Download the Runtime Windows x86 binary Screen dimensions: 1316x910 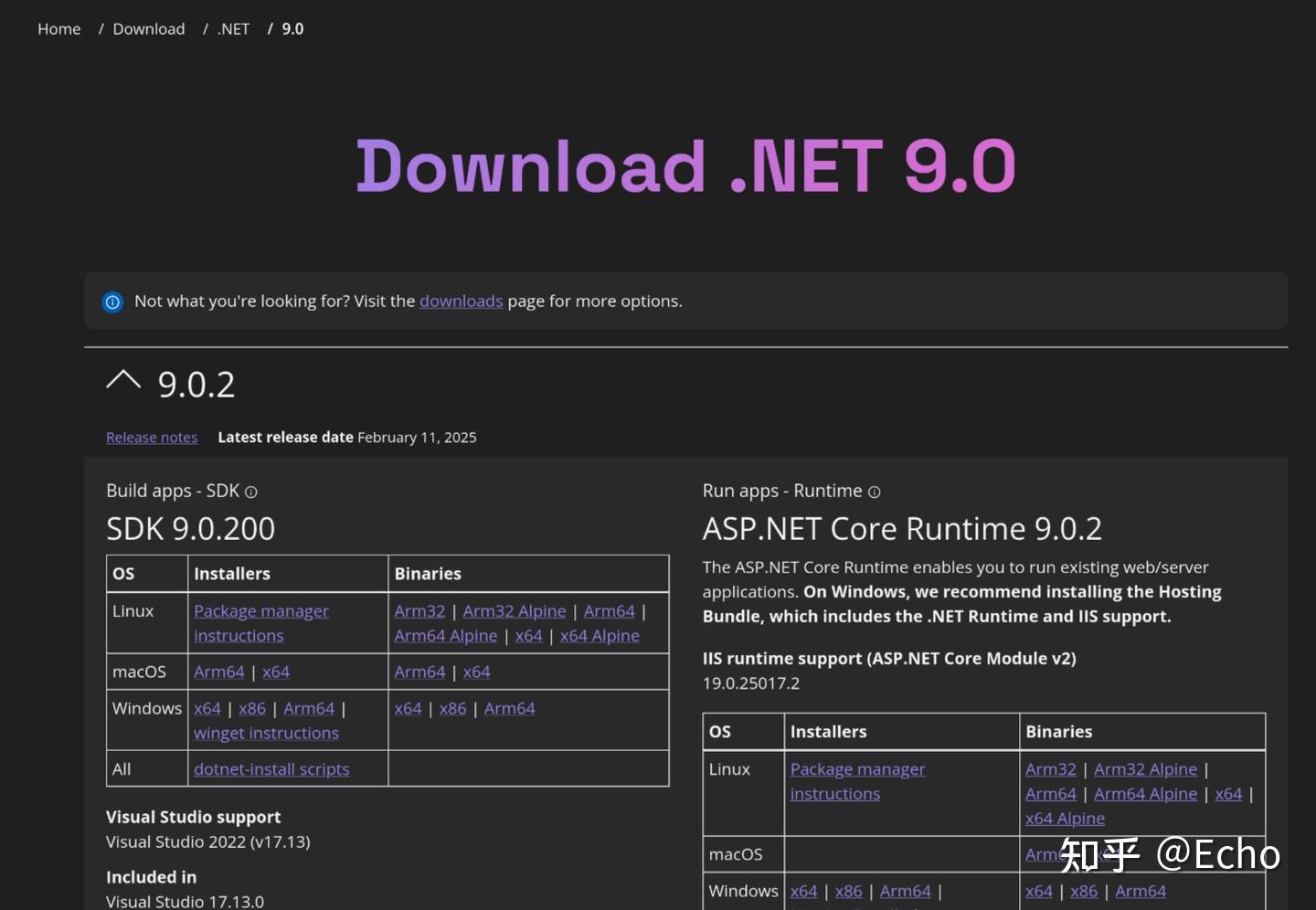(x=1085, y=892)
